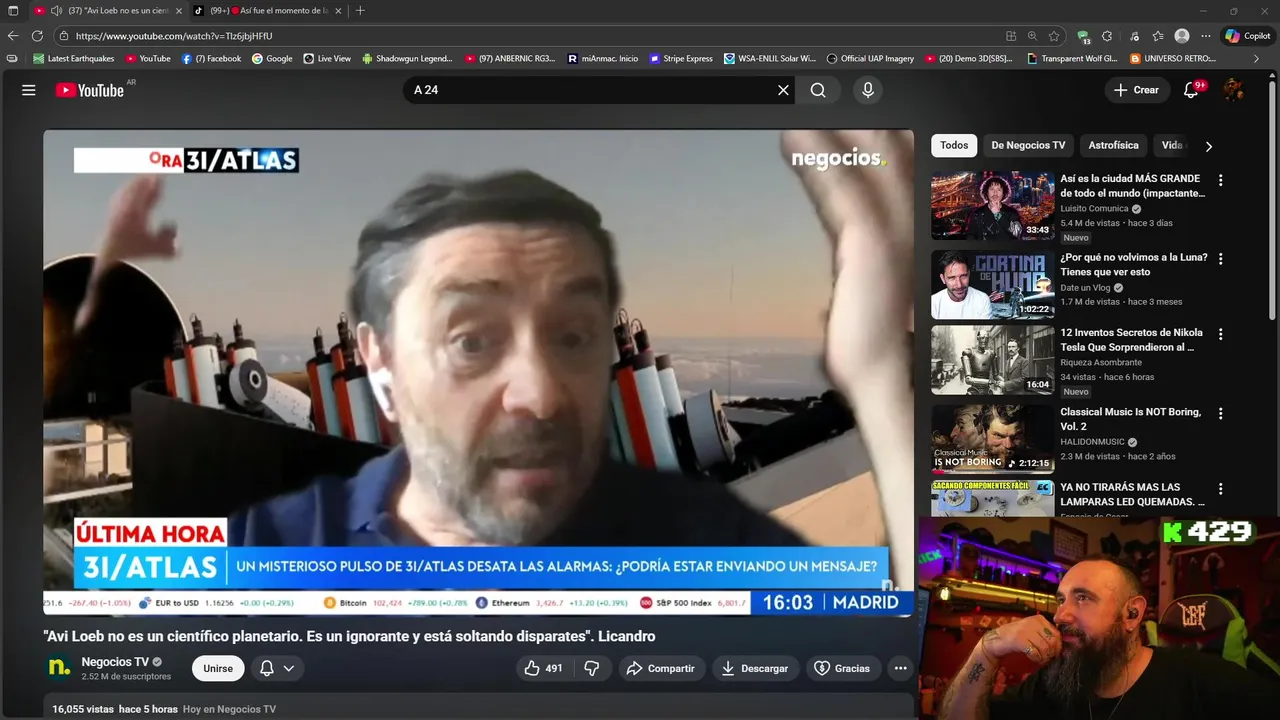This screenshot has width=1280, height=720.
Task: Open options for the ciudad MÁS GRANDE video
Action: (1220, 180)
